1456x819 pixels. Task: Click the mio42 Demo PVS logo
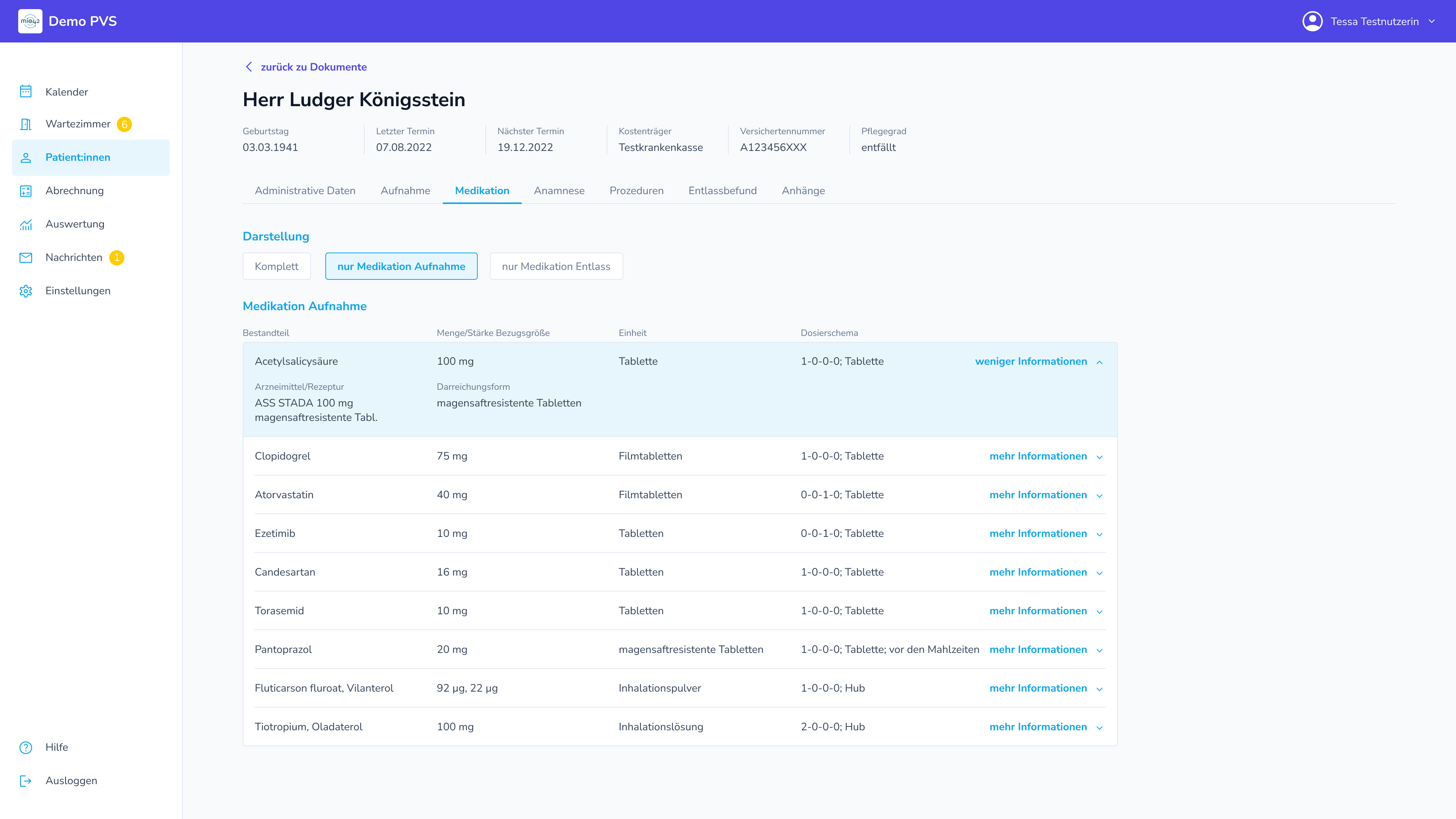(30, 21)
